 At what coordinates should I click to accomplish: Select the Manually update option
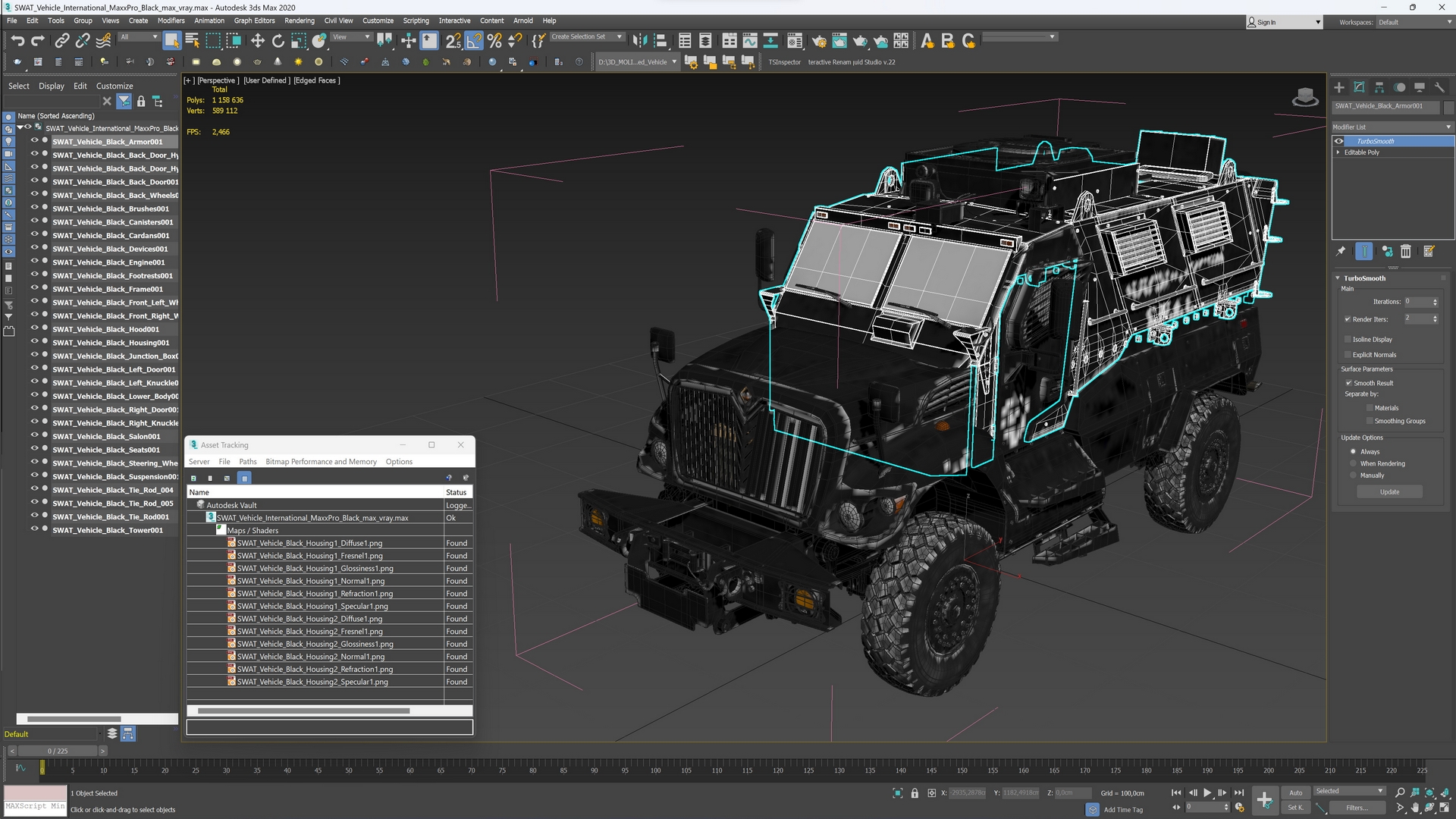(1354, 475)
